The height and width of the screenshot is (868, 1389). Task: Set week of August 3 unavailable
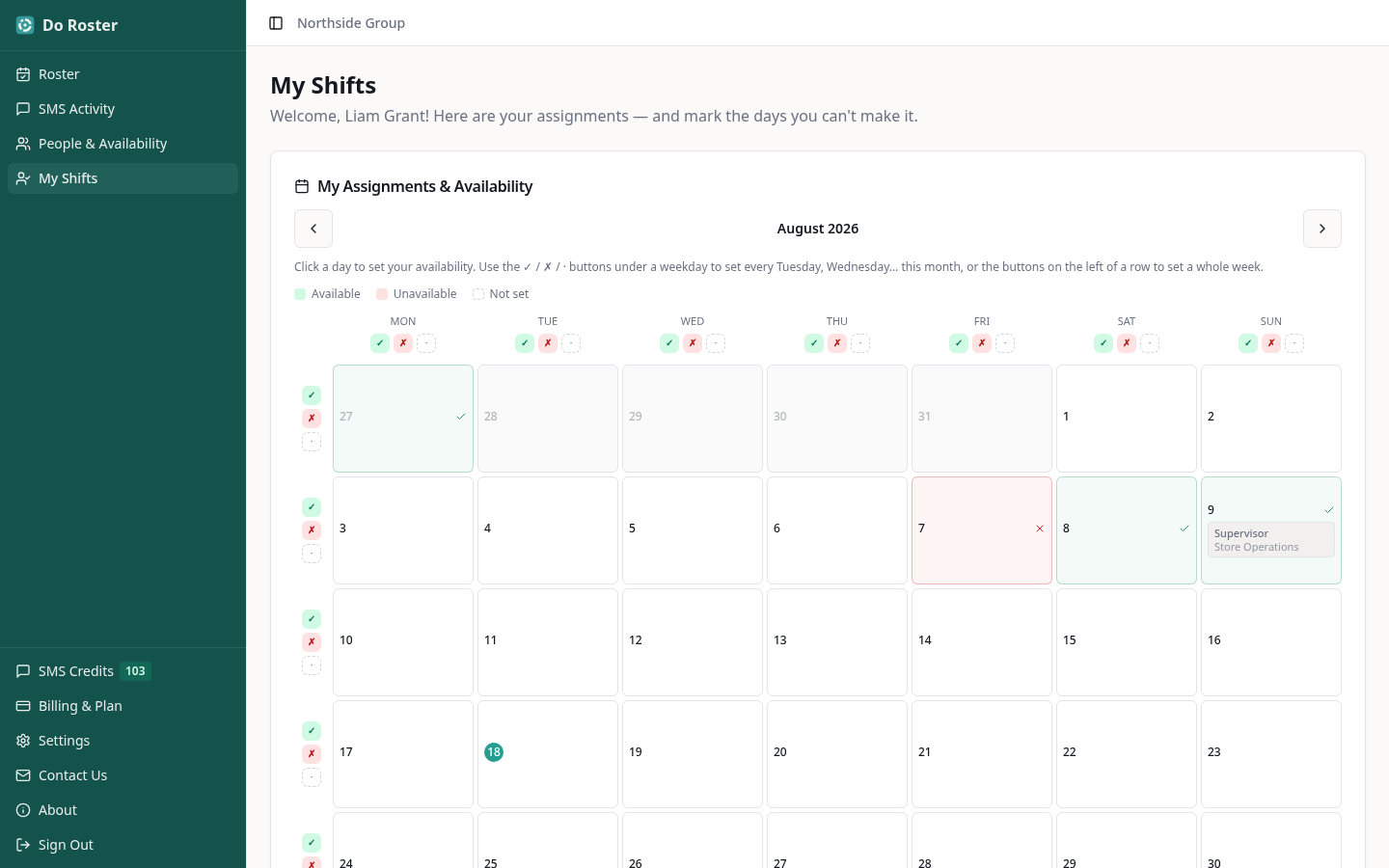pyautogui.click(x=312, y=530)
